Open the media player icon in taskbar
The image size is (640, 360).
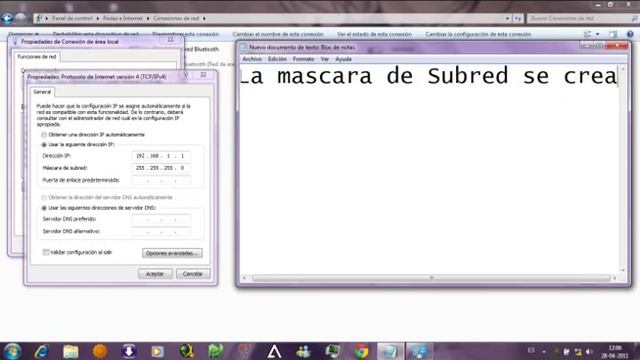158,351
